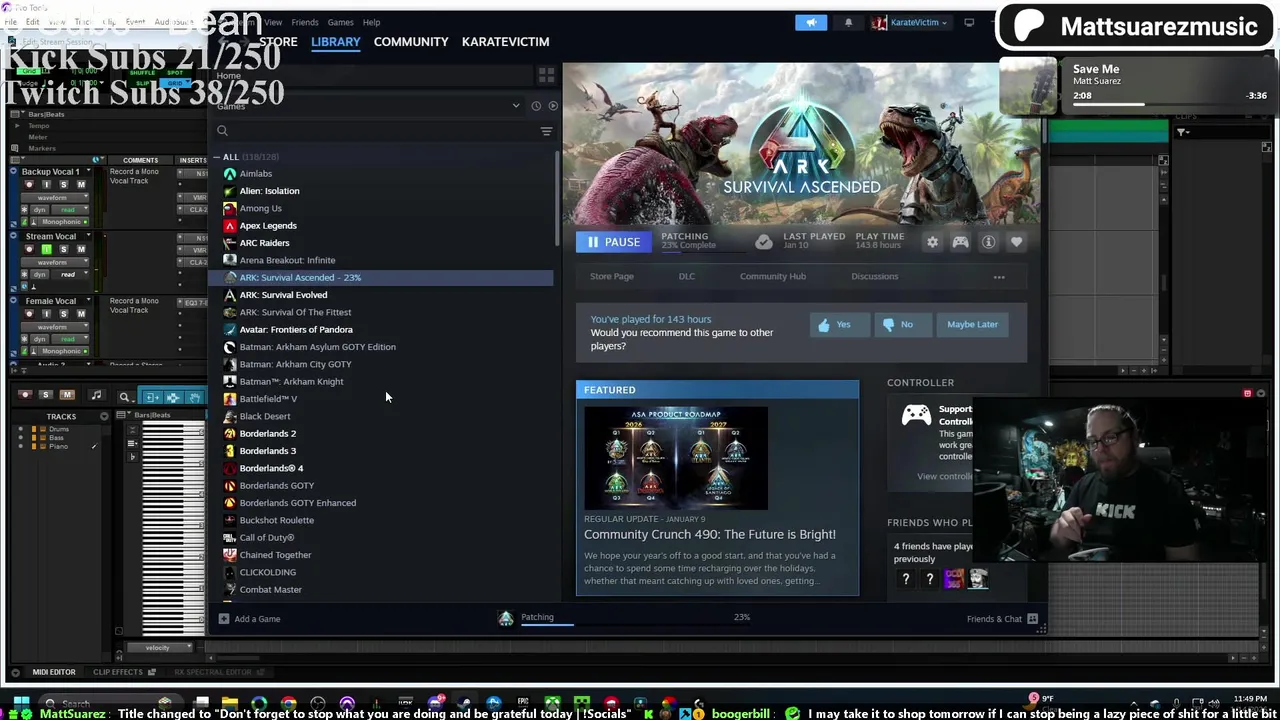Select the Pro Tools MIDI editor zoom tool

point(124,397)
